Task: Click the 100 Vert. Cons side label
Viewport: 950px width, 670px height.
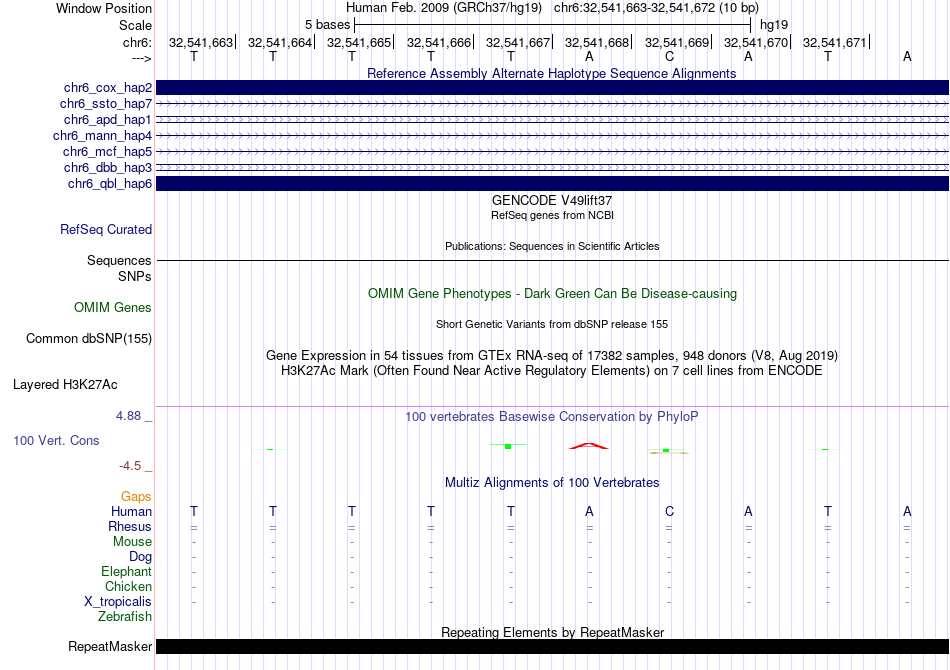Action: click(56, 440)
